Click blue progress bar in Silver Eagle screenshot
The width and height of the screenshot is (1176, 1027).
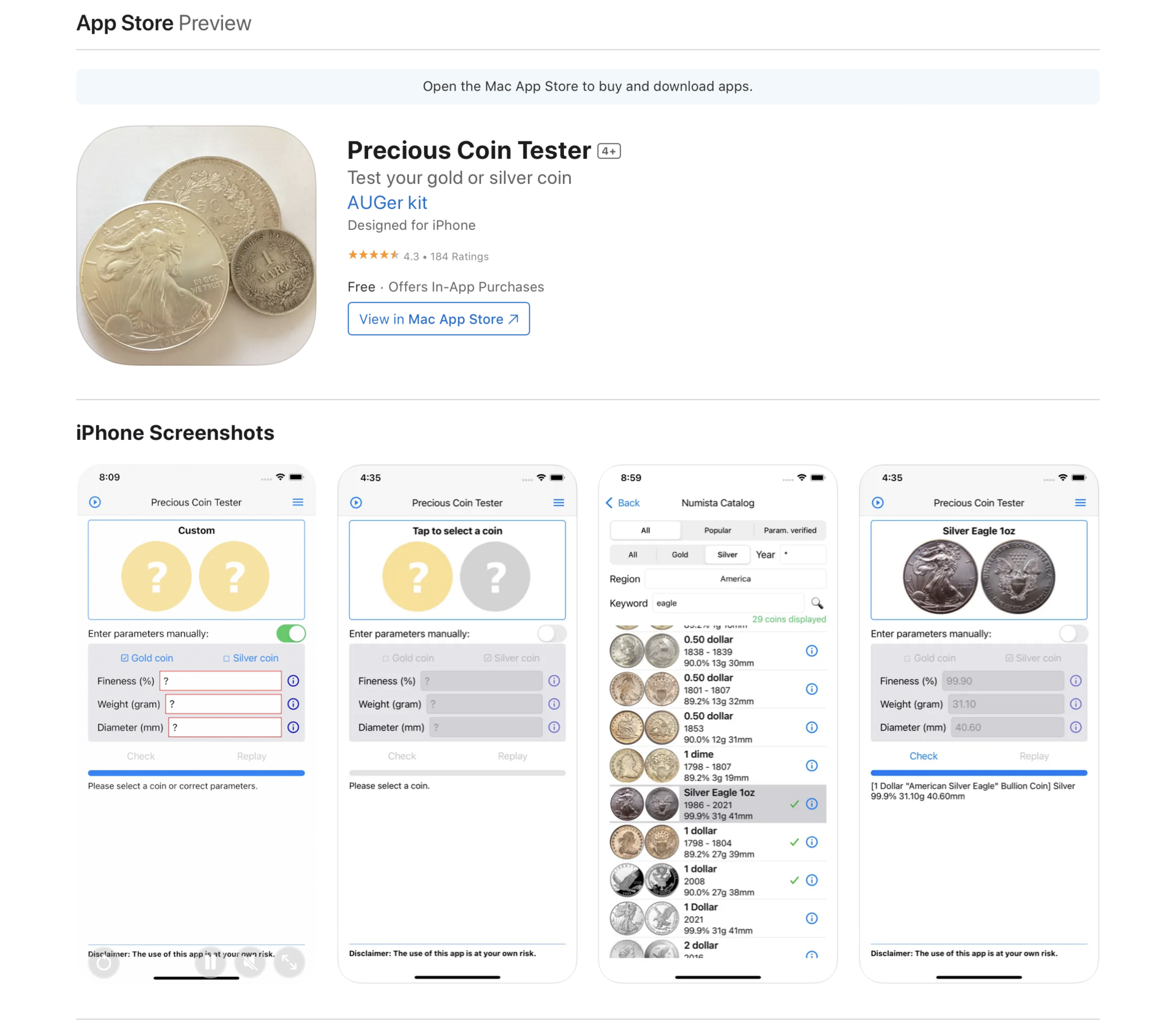tap(979, 773)
